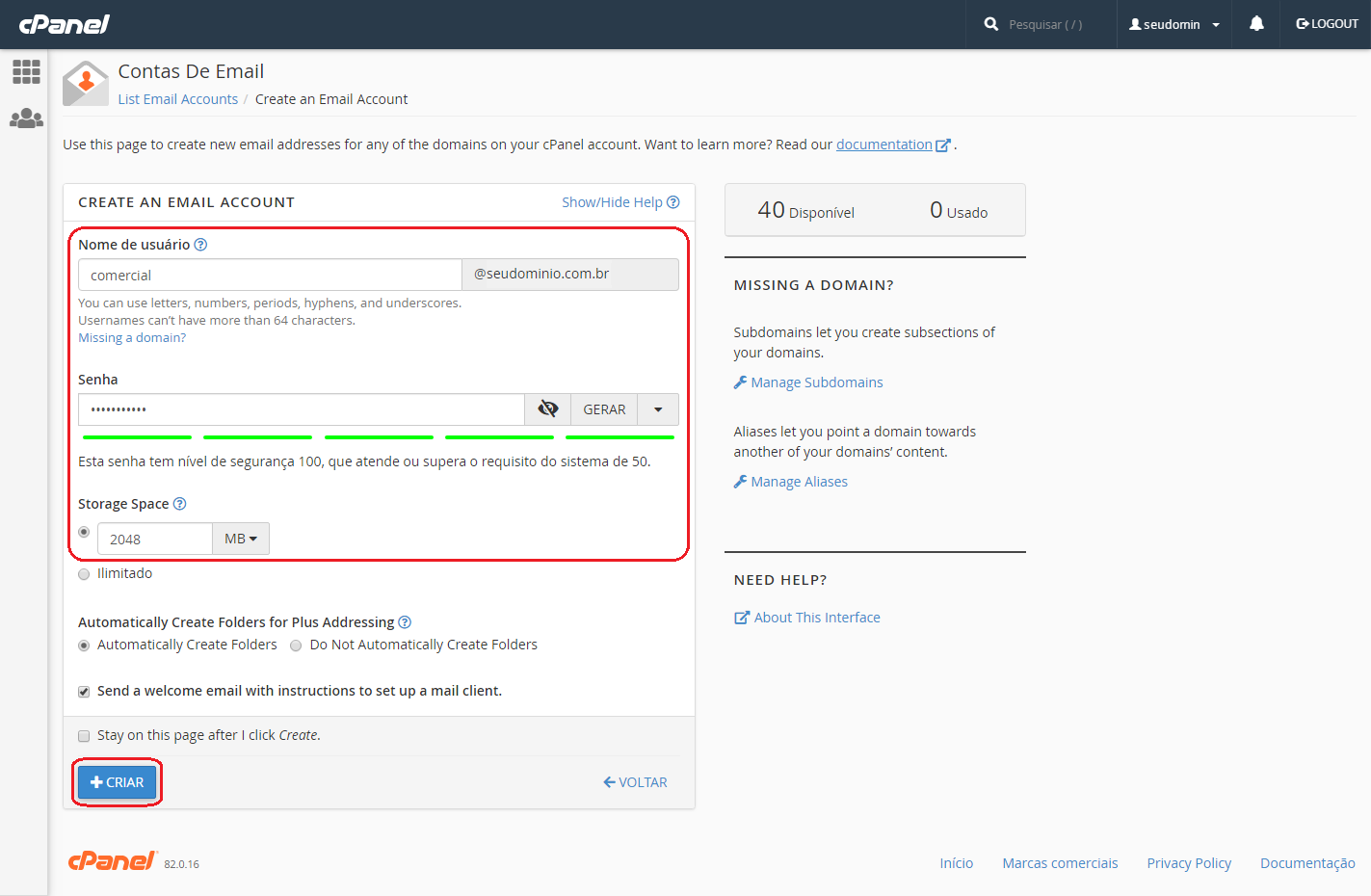Open About This Interface
Image resolution: width=1371 pixels, height=896 pixels.
[807, 618]
